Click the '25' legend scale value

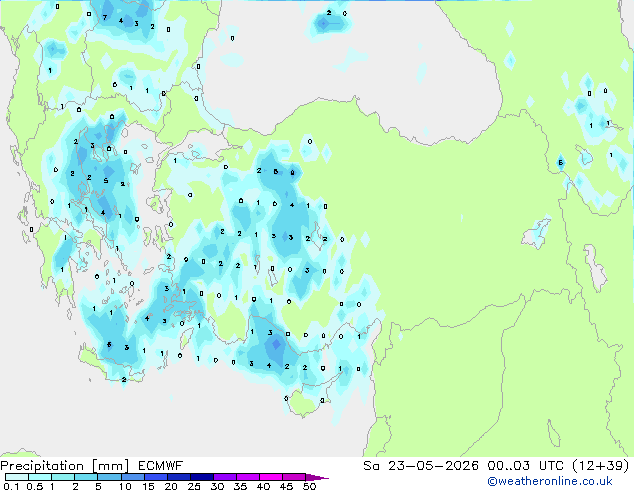pos(194,486)
